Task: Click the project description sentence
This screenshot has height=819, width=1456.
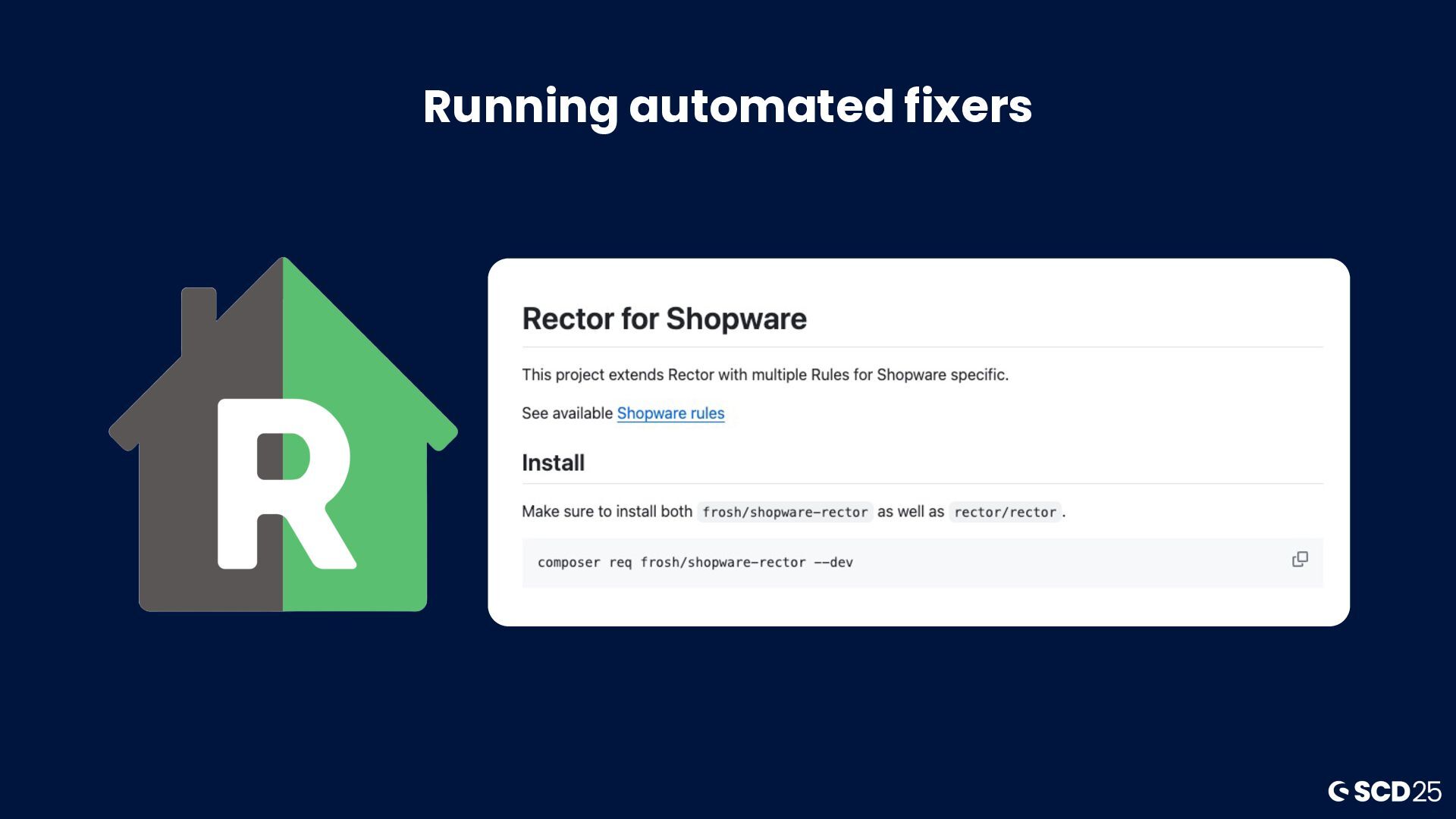Action: pos(764,375)
